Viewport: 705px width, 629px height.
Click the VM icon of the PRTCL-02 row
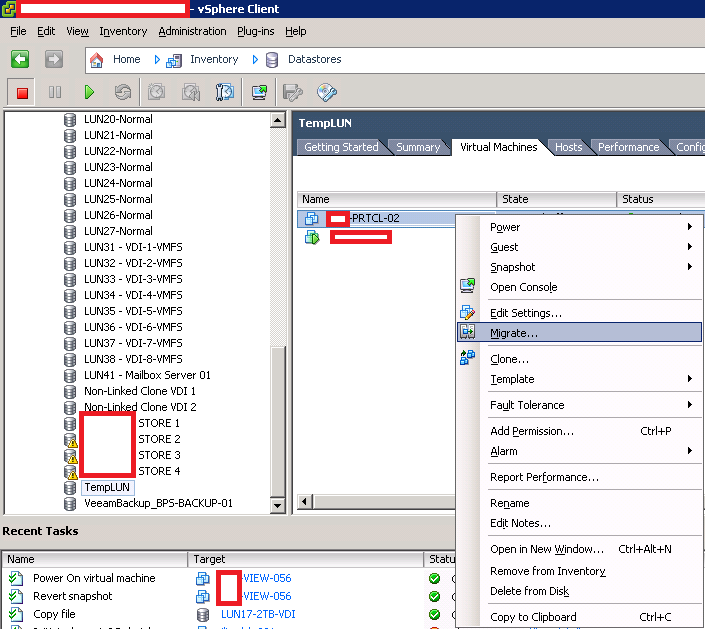click(x=311, y=219)
